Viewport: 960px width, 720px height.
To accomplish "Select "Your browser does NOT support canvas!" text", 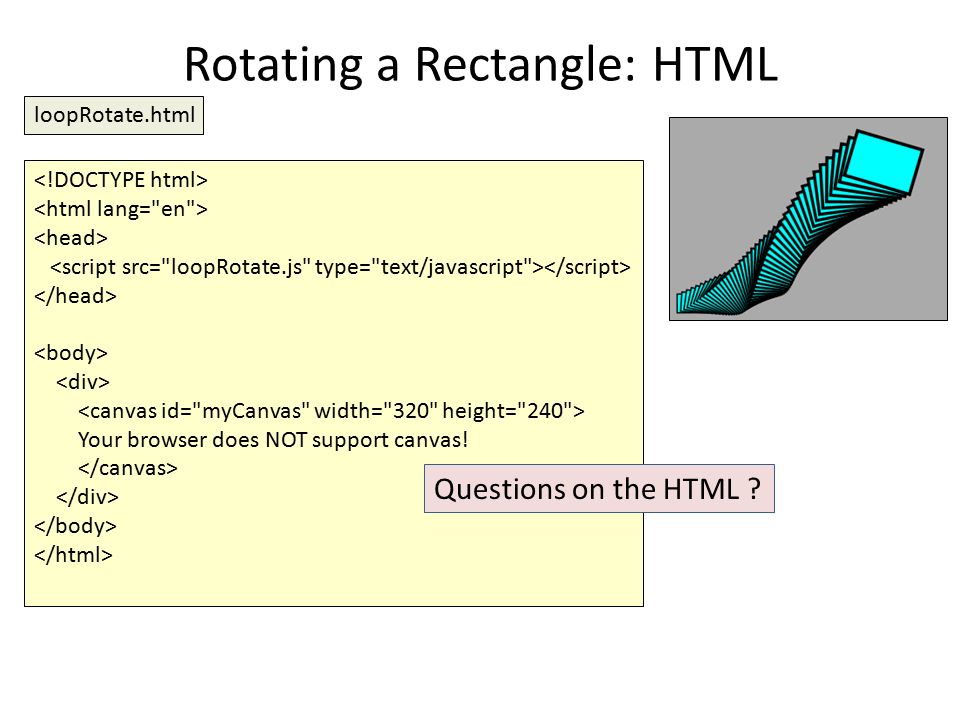I will [273, 440].
